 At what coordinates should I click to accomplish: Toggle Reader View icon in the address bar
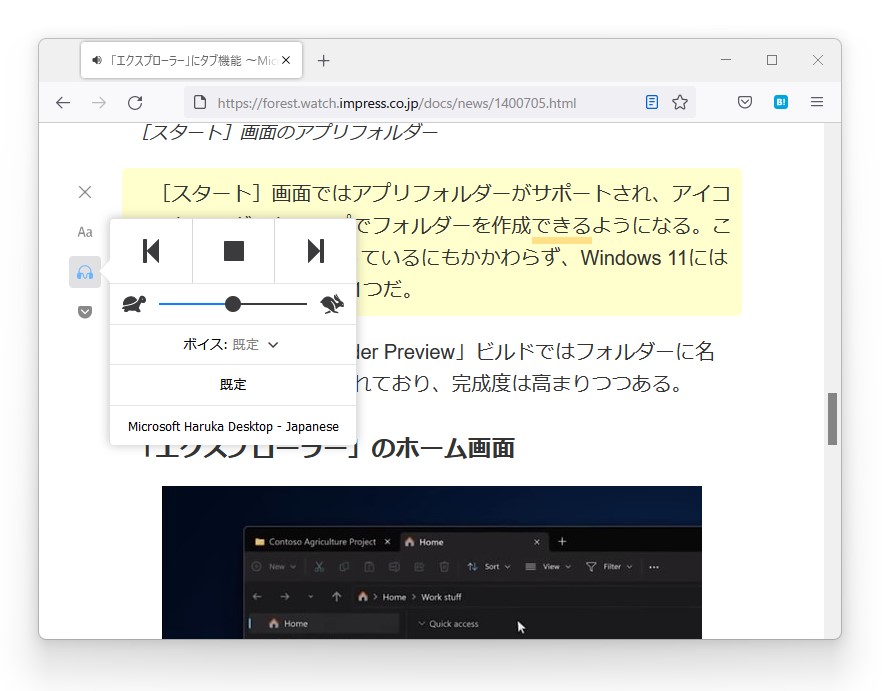coord(652,102)
